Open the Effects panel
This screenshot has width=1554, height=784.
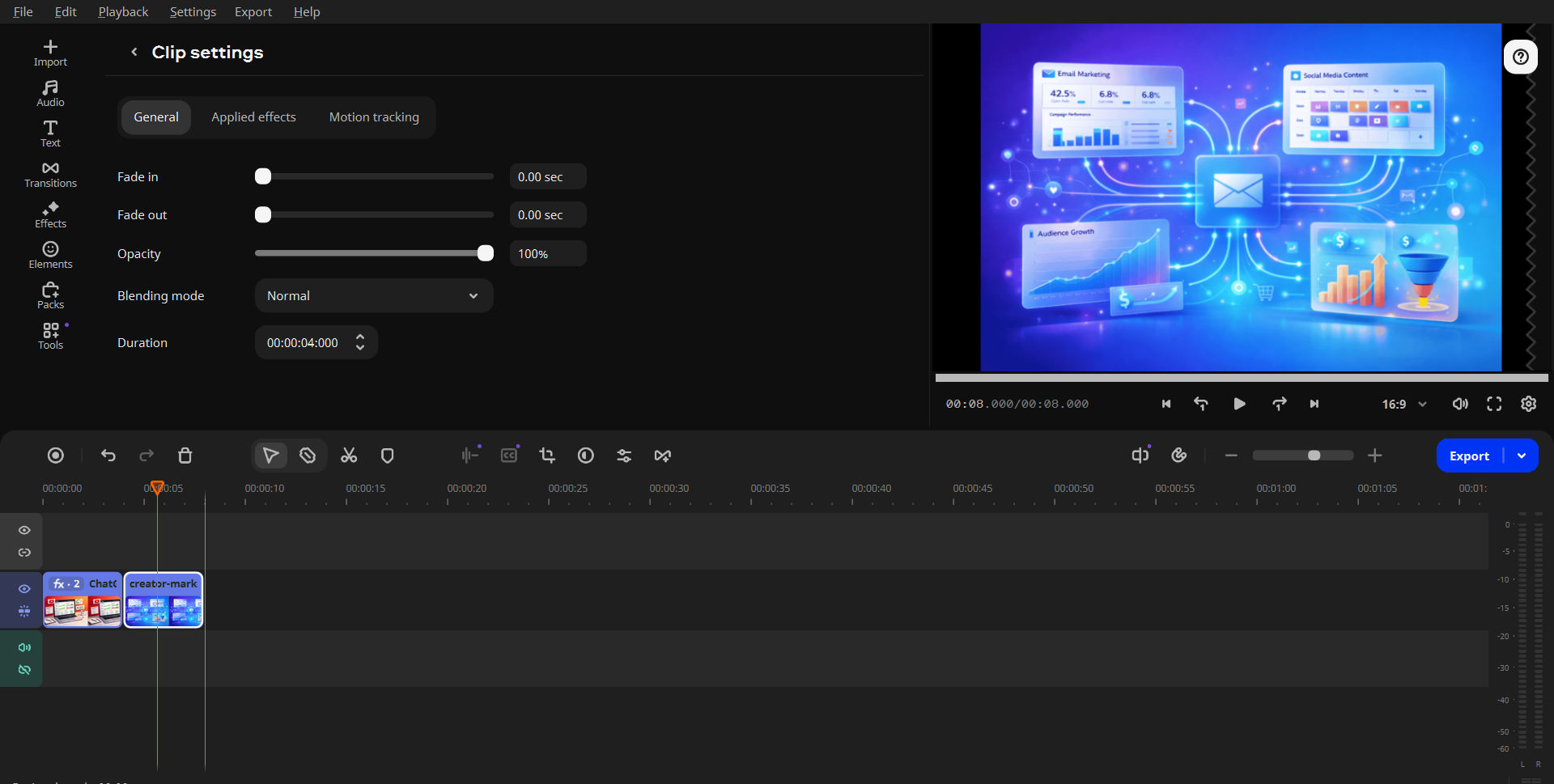[50, 214]
